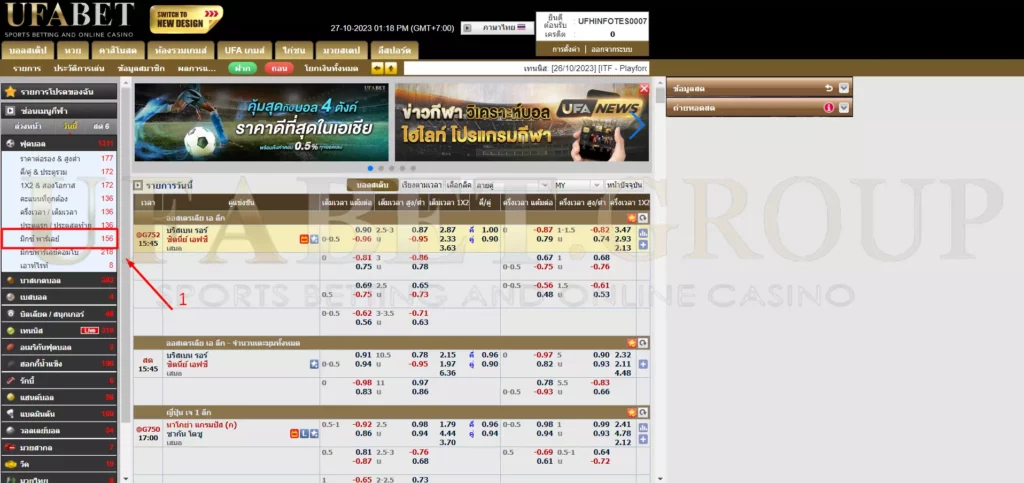
Task: Click the star favorites icon in sidebar
Action: click(10, 92)
